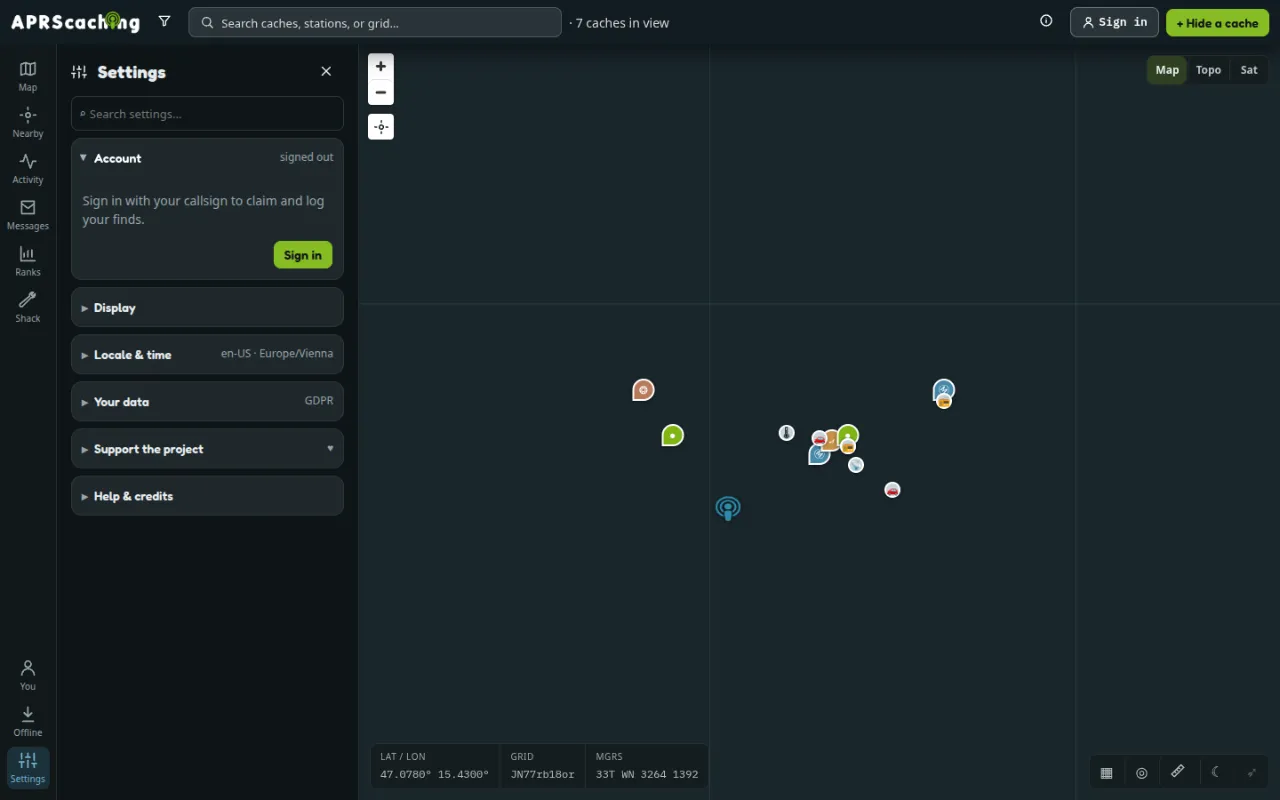The image size is (1280, 800).
Task: Click the green Sign in button
Action: (x=303, y=255)
